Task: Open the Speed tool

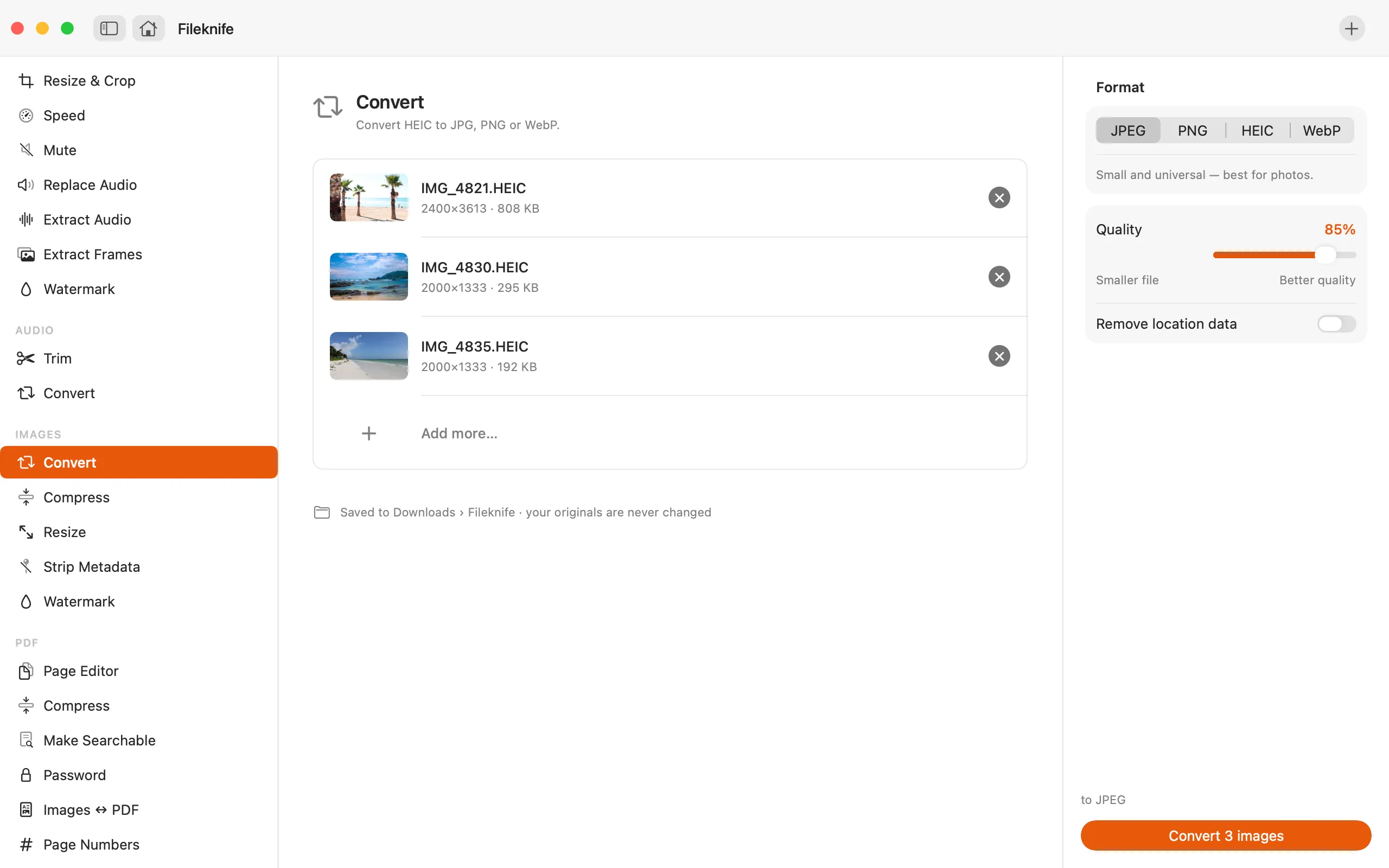Action: click(139, 116)
